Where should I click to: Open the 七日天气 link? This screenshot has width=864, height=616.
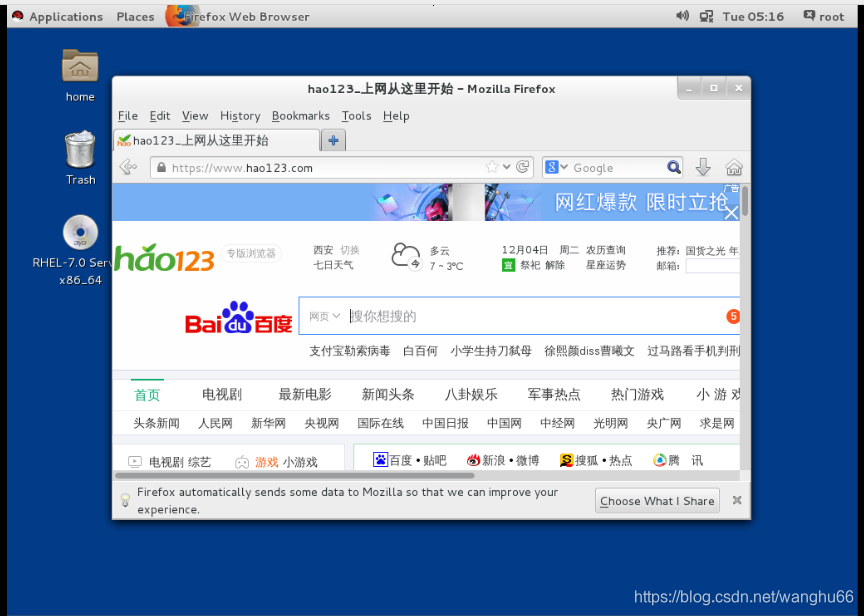pos(333,265)
